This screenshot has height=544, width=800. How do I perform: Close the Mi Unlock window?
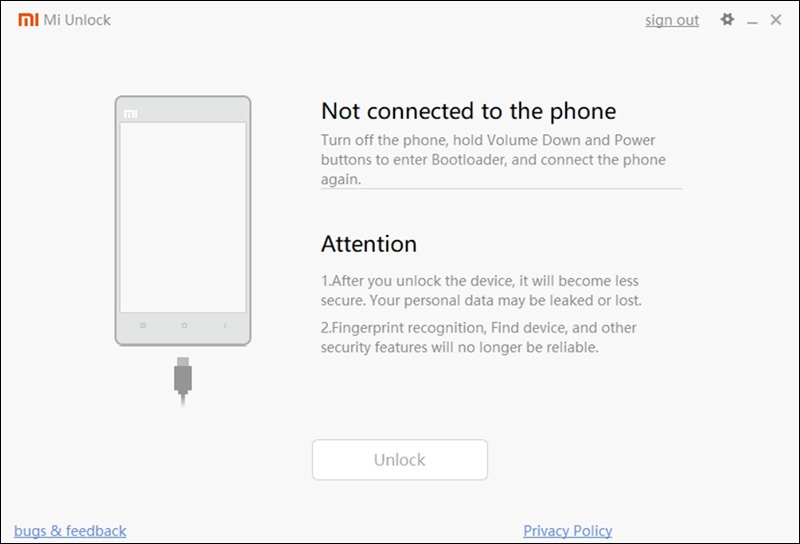coord(776,19)
